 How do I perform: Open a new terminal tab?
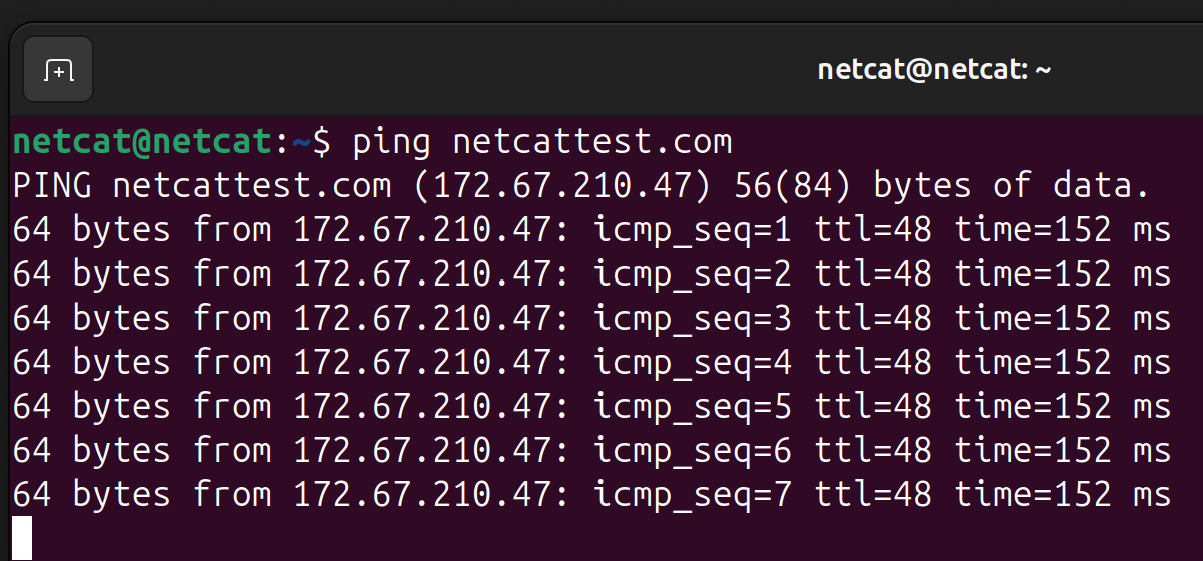pyautogui.click(x=58, y=70)
